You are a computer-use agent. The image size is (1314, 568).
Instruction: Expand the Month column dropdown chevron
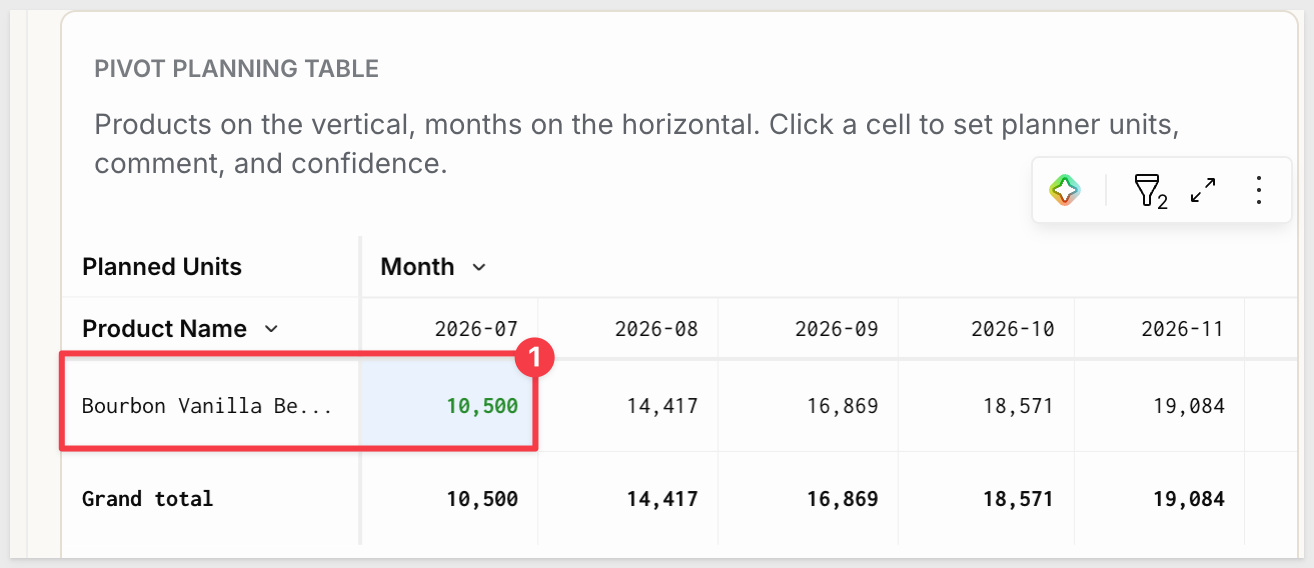pos(479,267)
